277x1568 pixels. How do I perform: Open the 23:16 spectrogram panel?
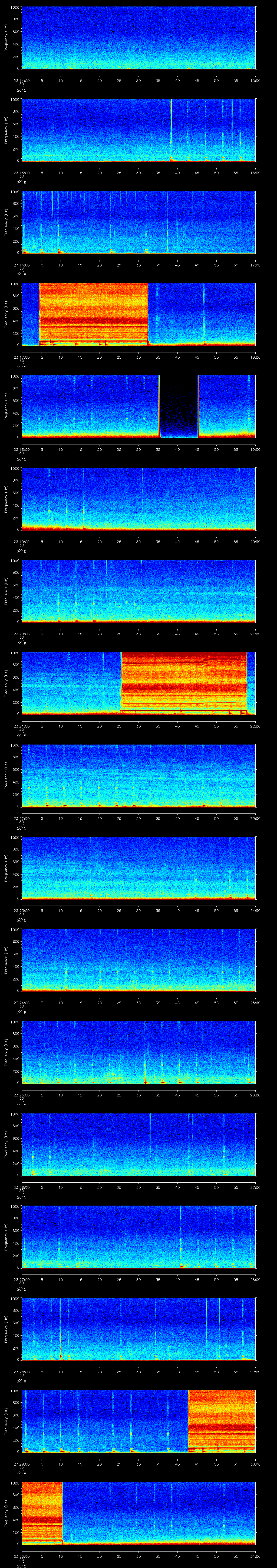pyautogui.click(x=138, y=222)
